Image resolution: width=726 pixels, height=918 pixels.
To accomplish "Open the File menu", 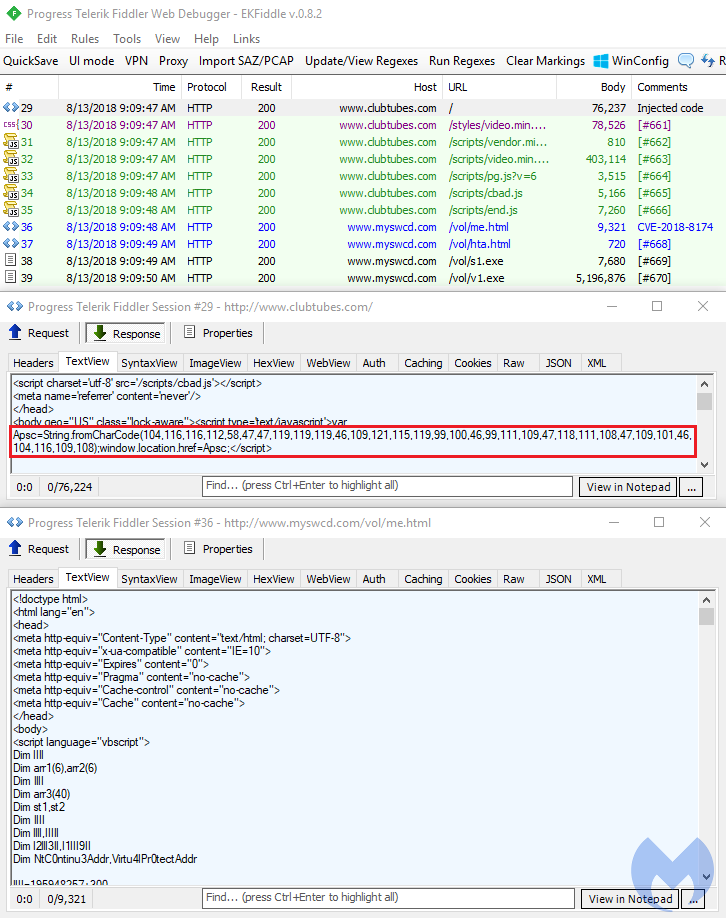I will click(x=14, y=39).
